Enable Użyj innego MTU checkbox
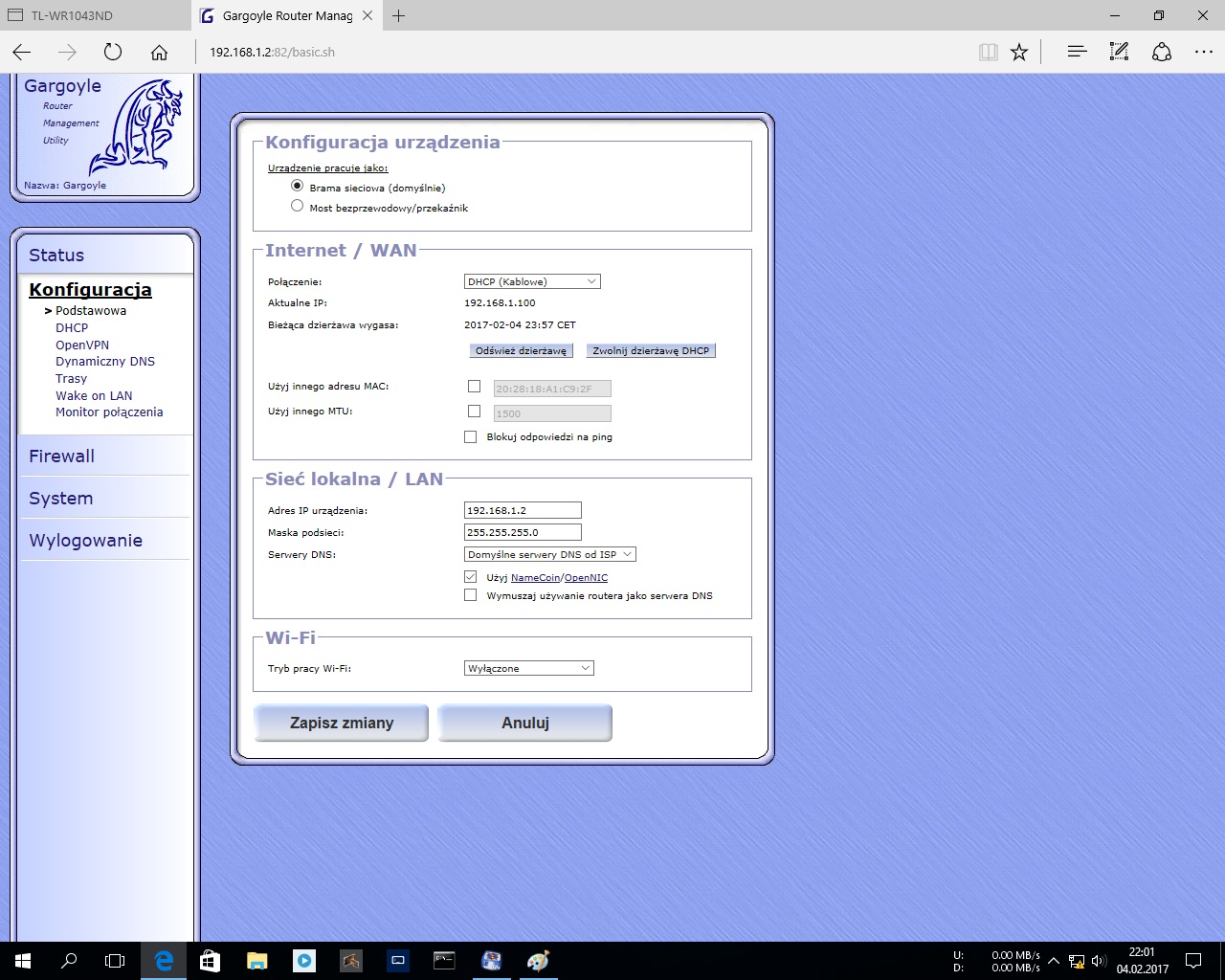This screenshot has height=980, width=1225. coord(474,412)
